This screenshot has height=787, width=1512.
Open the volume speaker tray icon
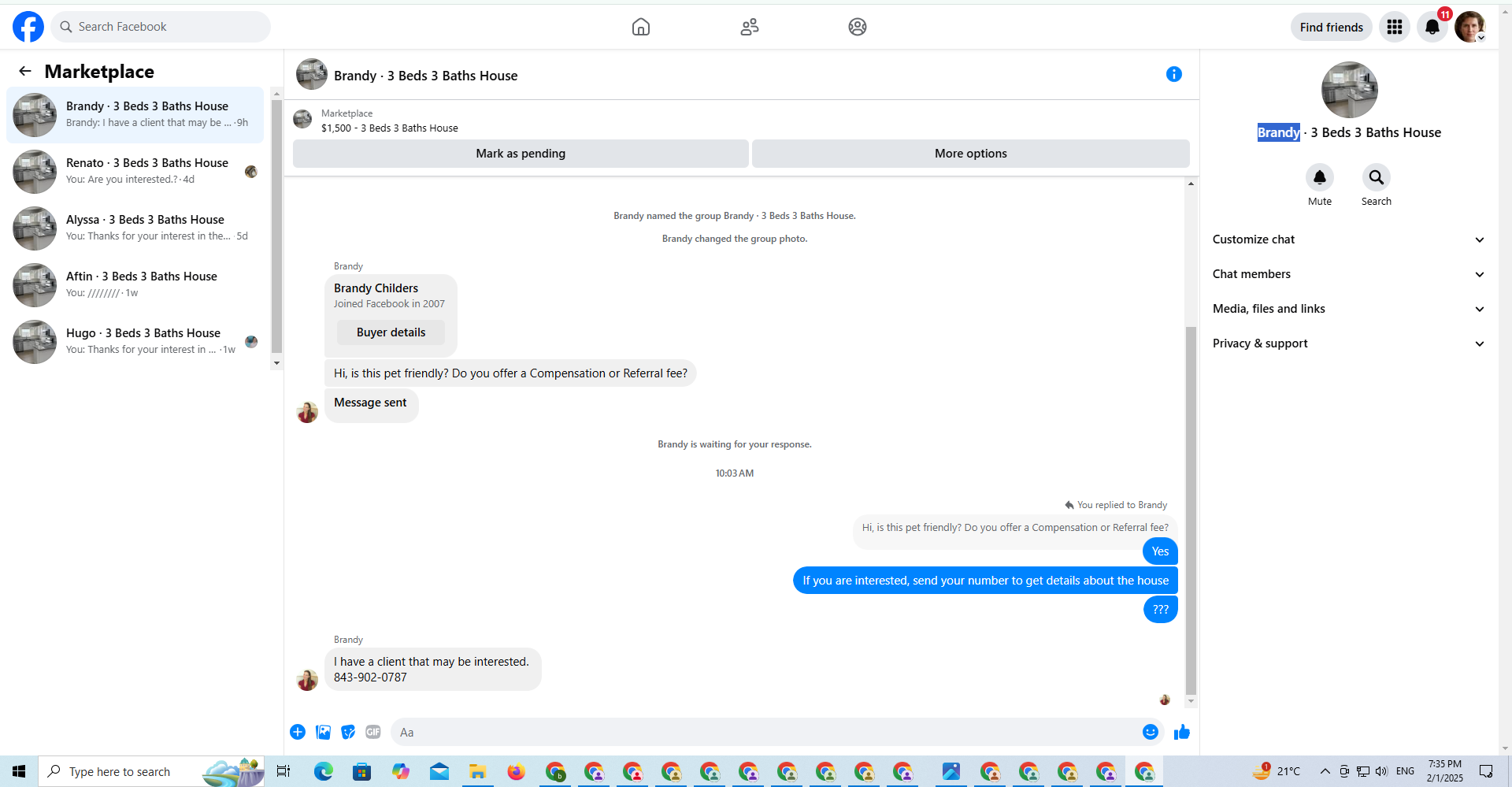coord(1381,771)
